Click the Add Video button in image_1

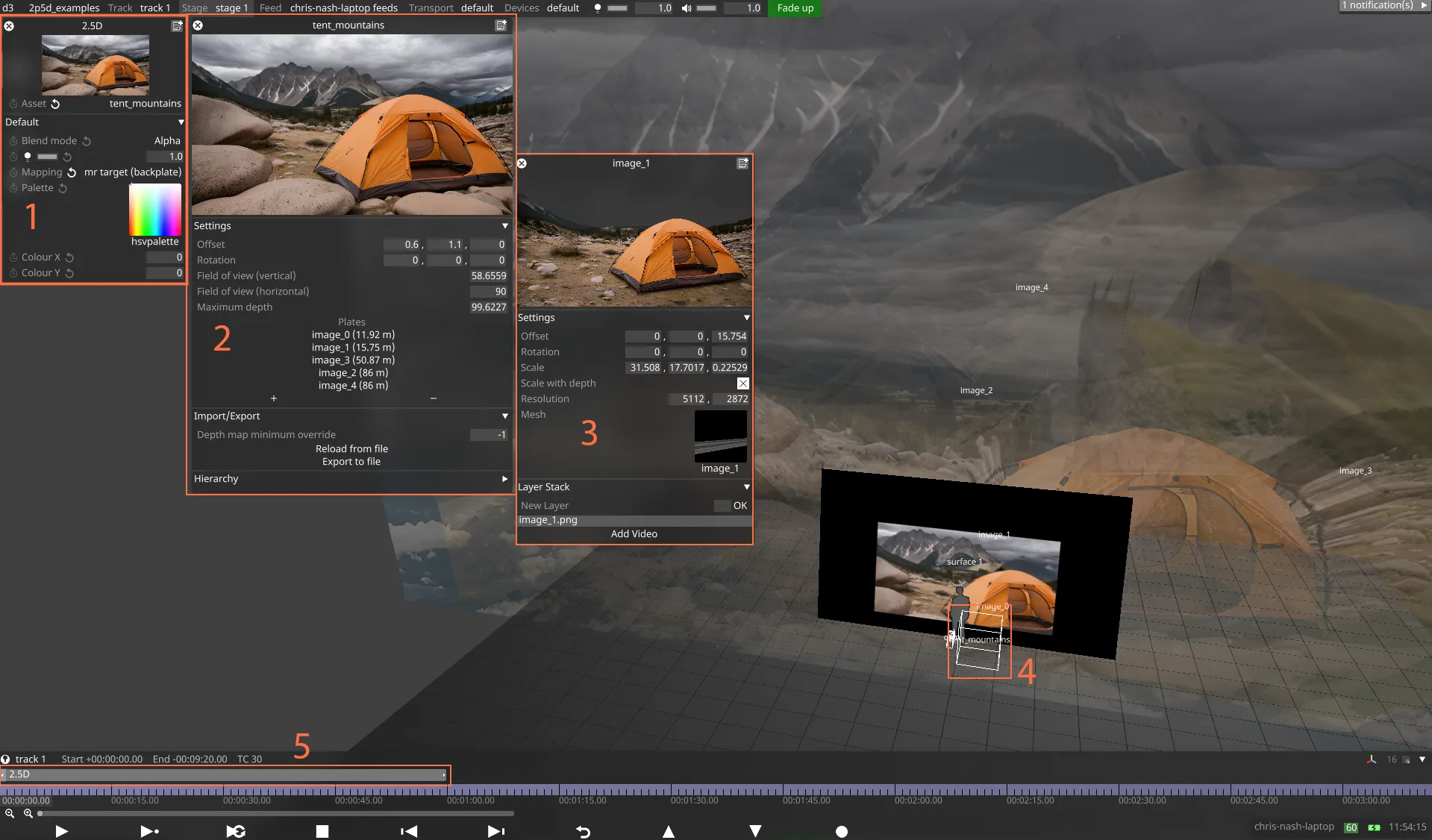click(634, 533)
